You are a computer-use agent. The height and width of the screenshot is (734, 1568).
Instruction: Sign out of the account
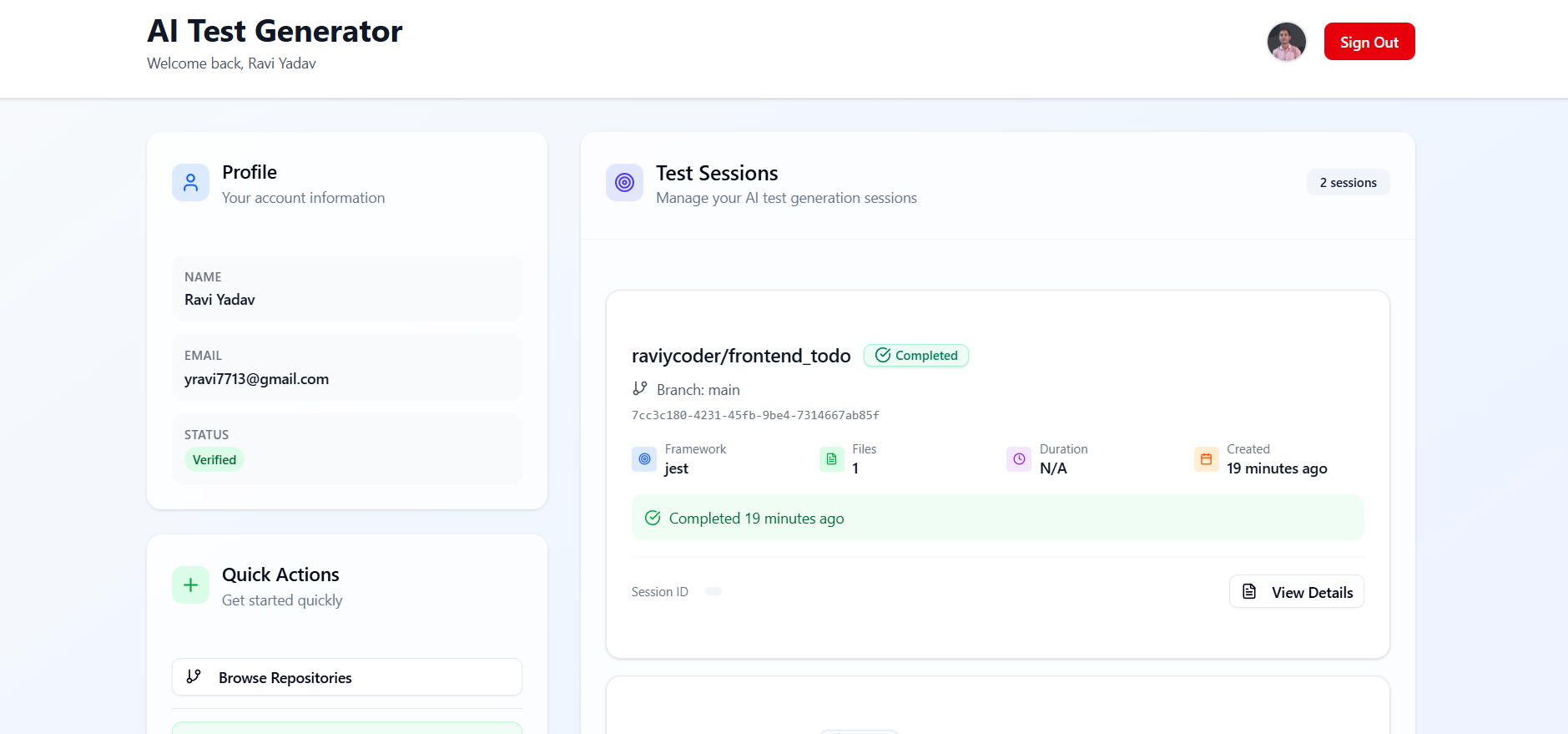[1369, 42]
